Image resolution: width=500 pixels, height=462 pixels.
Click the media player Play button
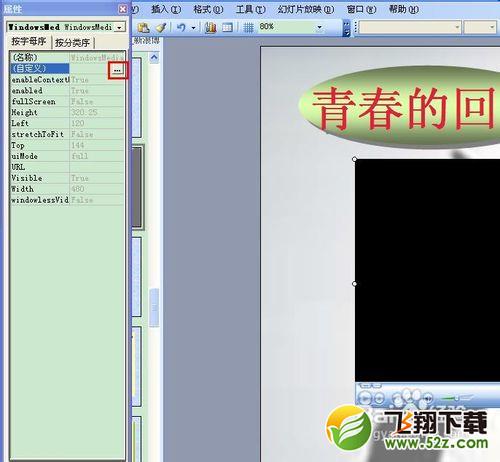pos(365,398)
